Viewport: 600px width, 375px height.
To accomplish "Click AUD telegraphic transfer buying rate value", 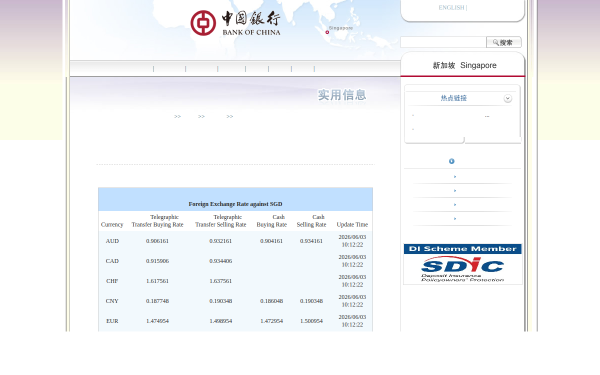I will tap(157, 241).
